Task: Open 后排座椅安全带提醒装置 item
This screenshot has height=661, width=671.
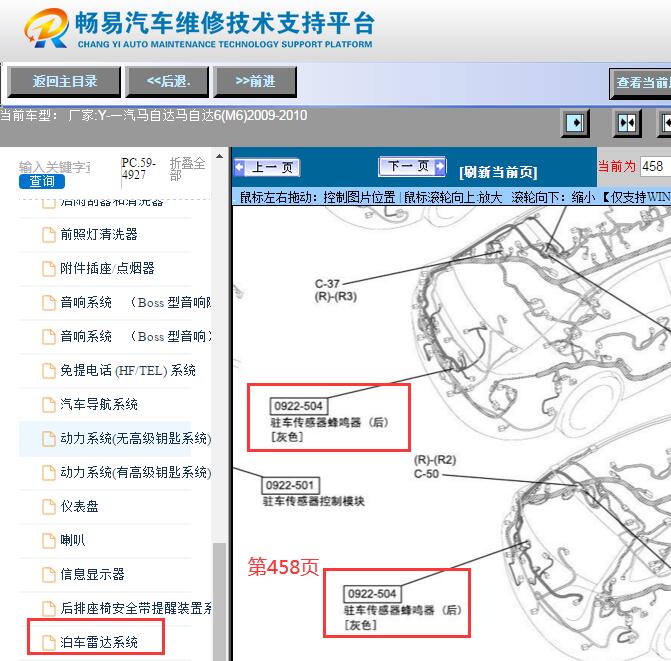Action: coord(136,608)
